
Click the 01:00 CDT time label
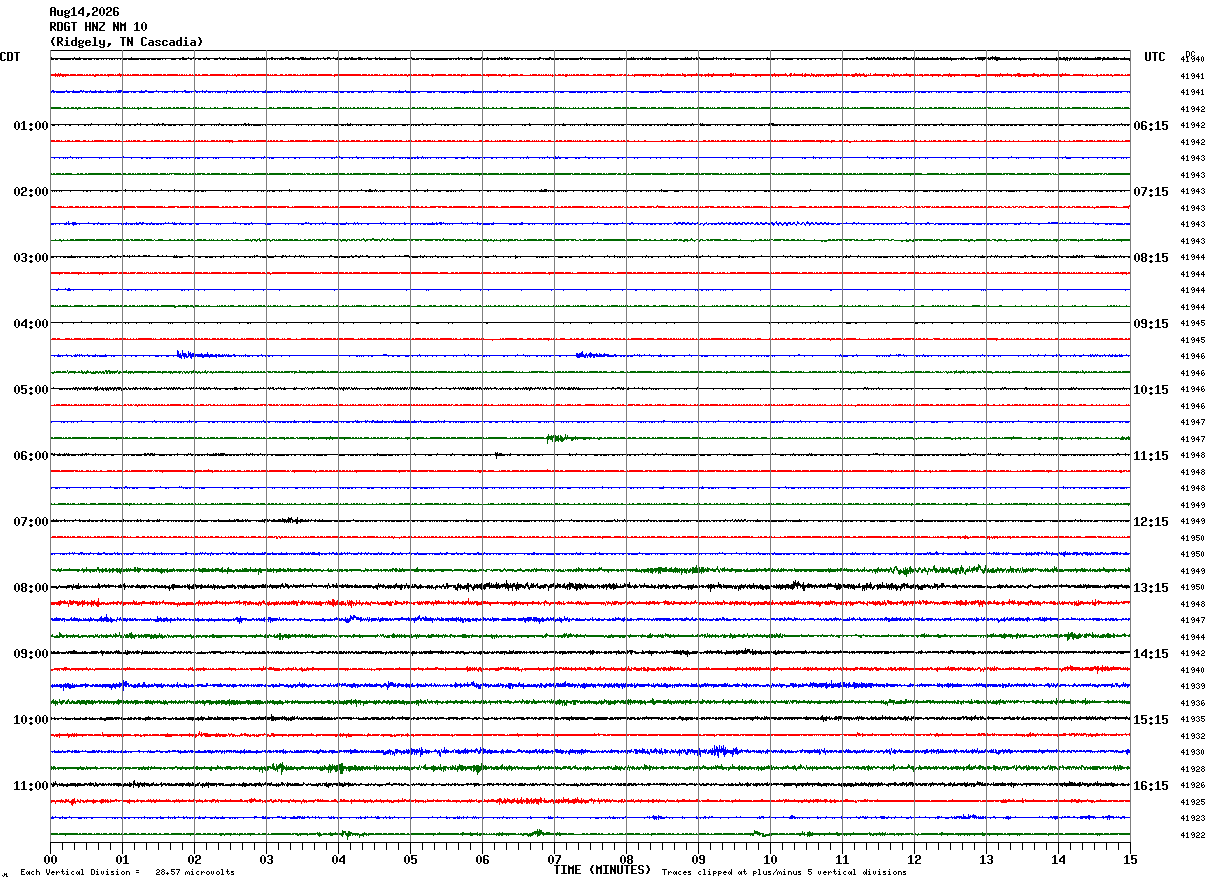tap(30, 126)
